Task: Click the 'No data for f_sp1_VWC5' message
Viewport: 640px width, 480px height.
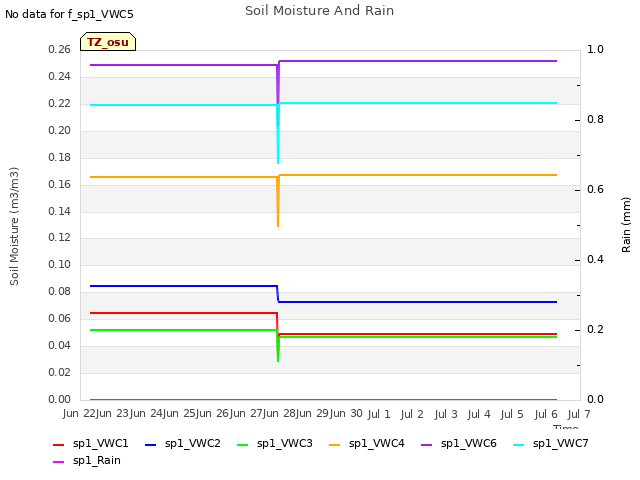Action: tap(69, 15)
